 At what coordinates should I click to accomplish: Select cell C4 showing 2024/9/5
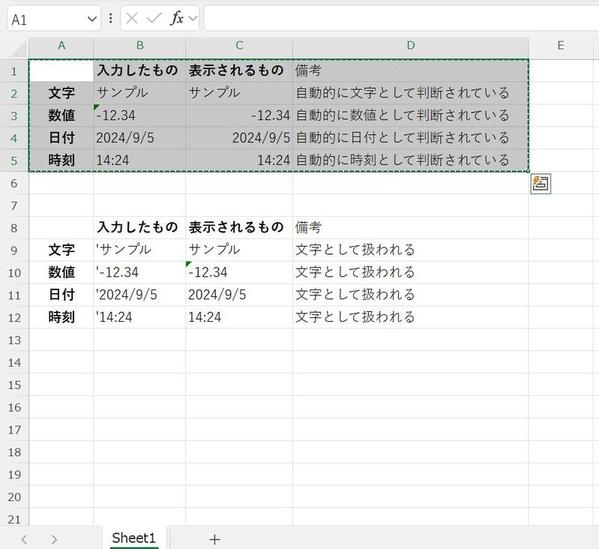click(239, 138)
